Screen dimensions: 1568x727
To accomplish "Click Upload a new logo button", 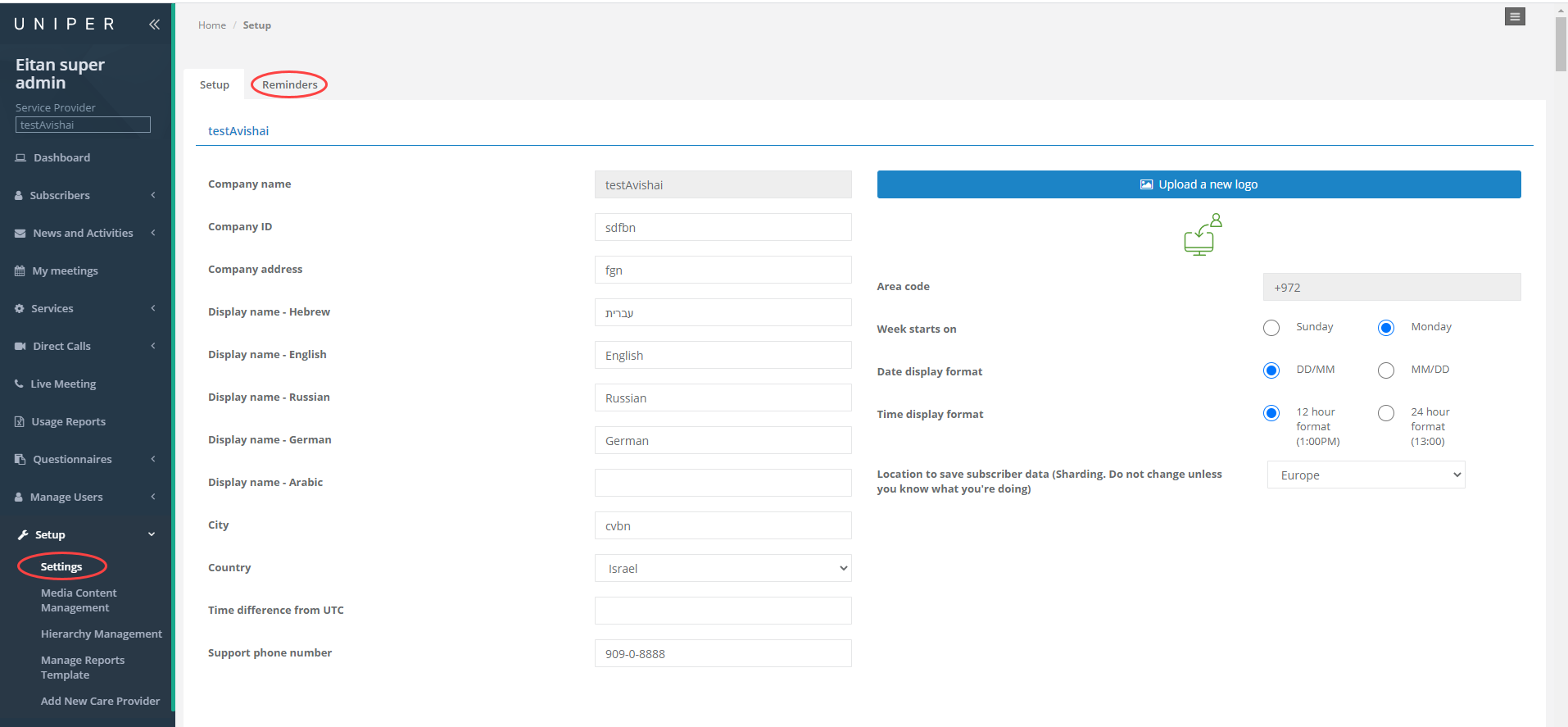I will tap(1199, 184).
